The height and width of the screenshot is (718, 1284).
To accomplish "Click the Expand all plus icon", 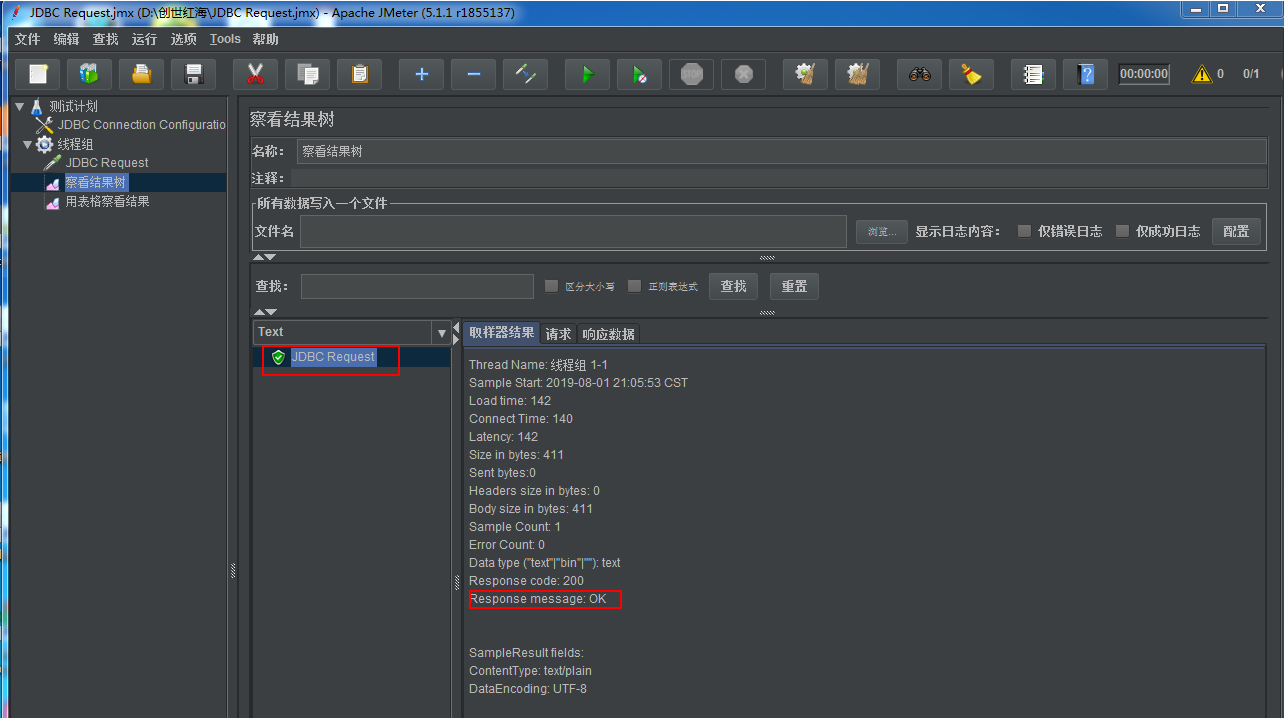I will 422,74.
